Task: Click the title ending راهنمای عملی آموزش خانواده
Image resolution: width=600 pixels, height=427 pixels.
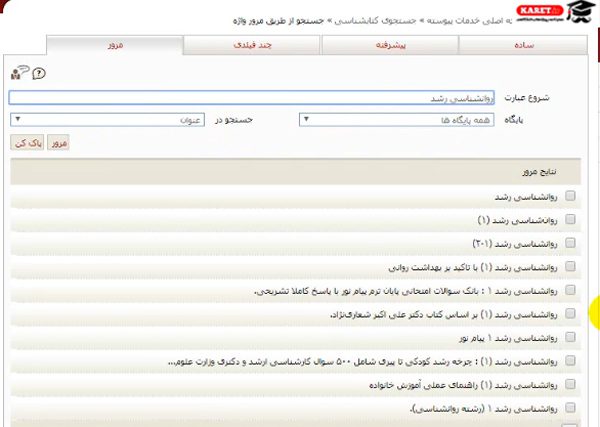Action: pos(463,385)
